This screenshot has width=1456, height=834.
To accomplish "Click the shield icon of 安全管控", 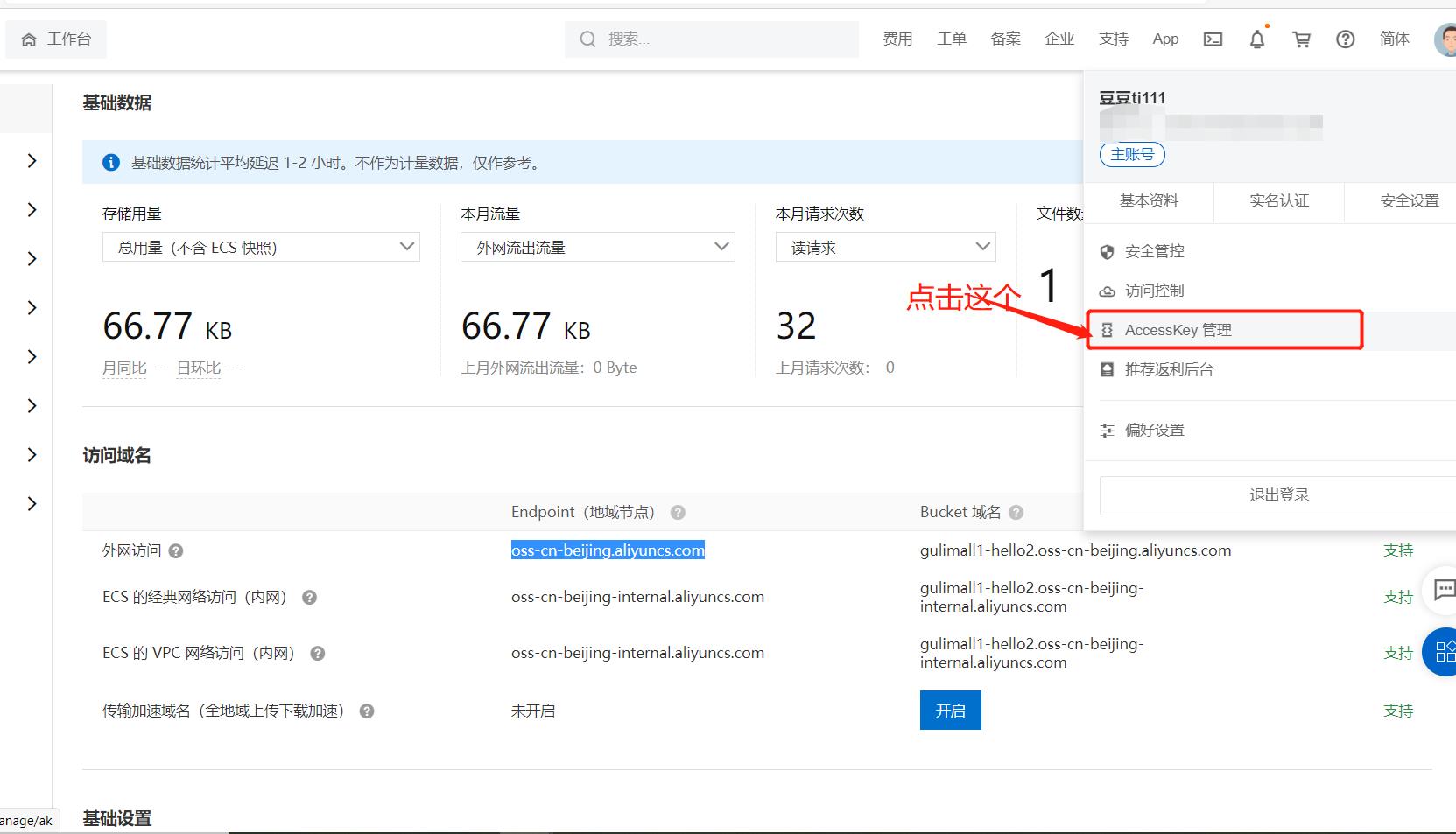I will click(1107, 252).
